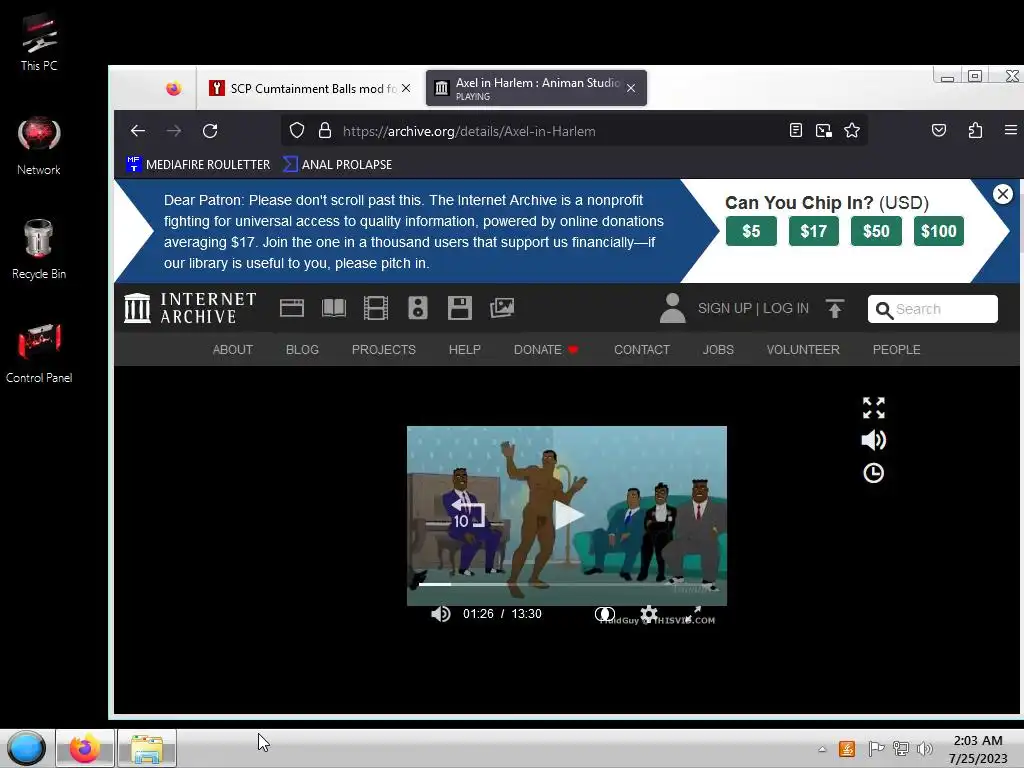The width and height of the screenshot is (1024, 768).
Task: Open the PEOPLE menu item
Action: (897, 349)
